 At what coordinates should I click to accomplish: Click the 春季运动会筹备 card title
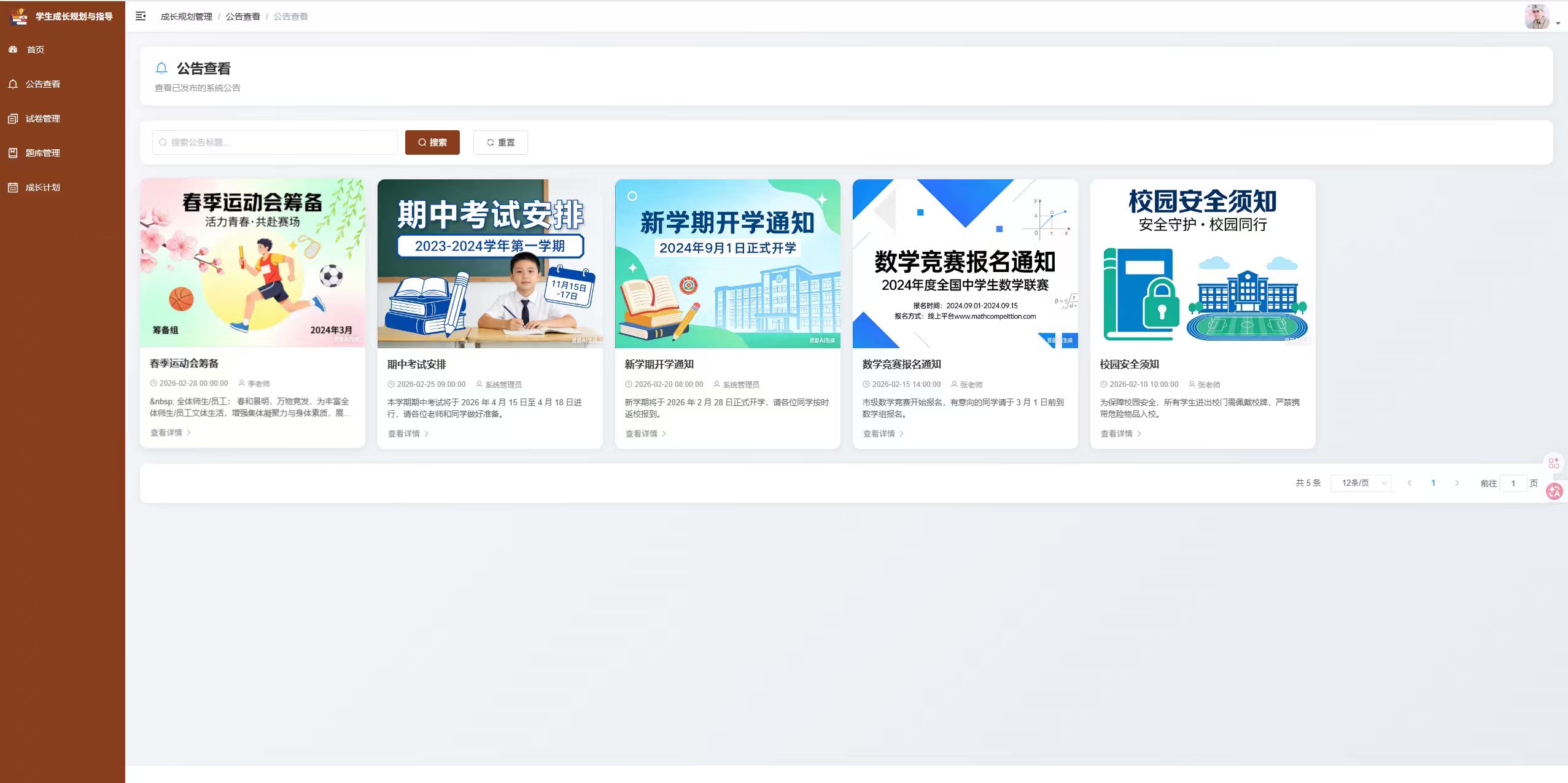point(184,364)
